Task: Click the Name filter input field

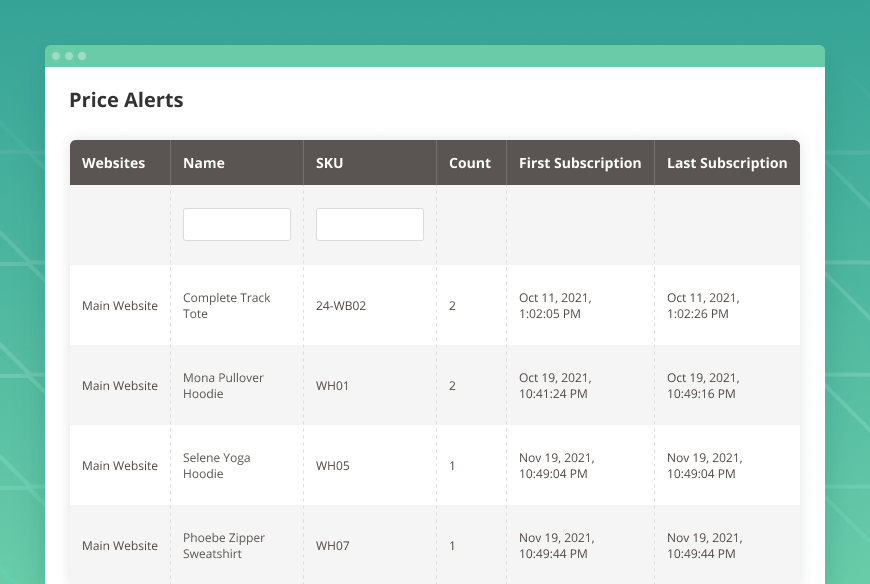Action: point(236,224)
